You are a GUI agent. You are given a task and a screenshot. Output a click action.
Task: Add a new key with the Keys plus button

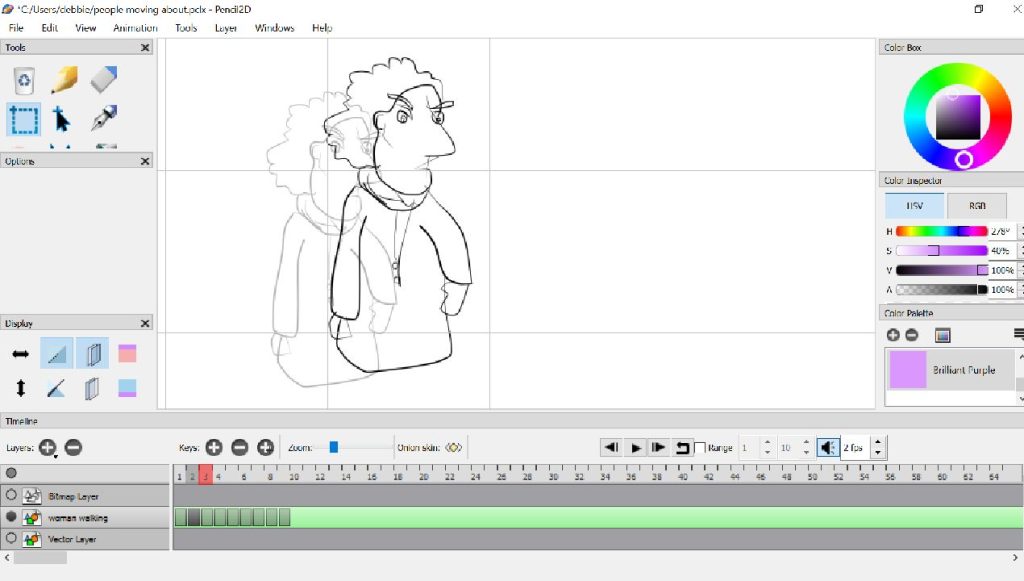(213, 447)
